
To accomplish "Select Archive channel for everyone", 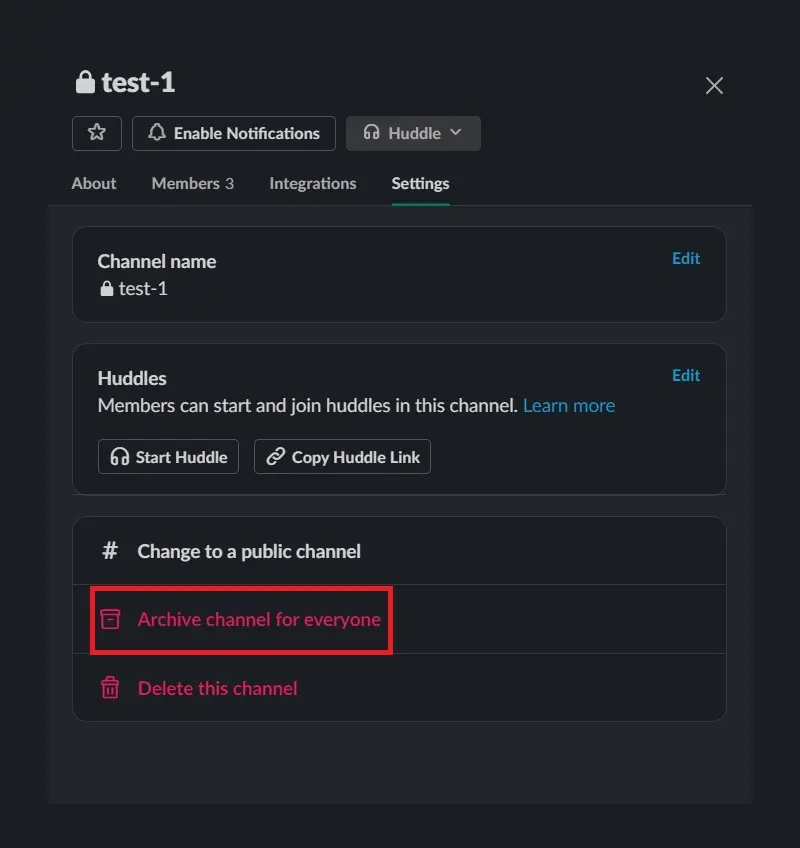I will point(259,619).
